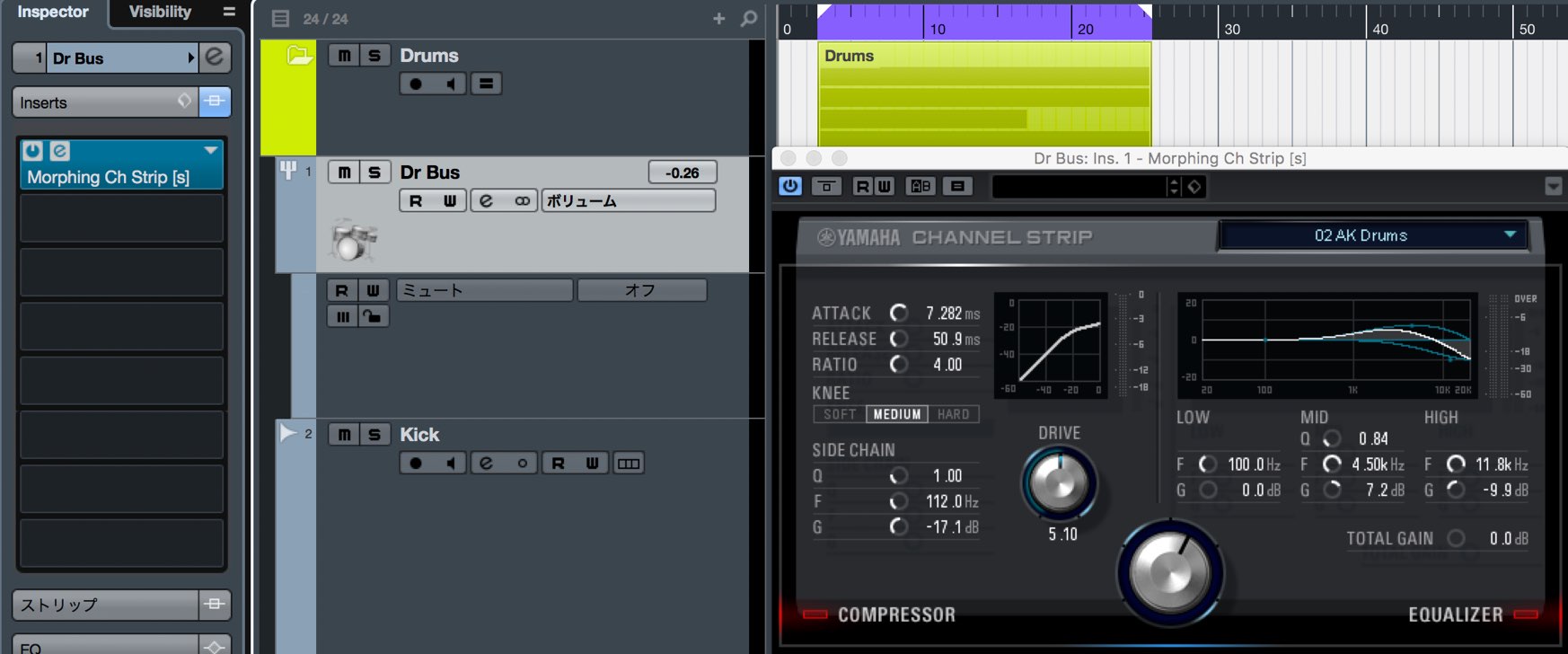Select MEDIUM knee option

pyautogui.click(x=897, y=414)
